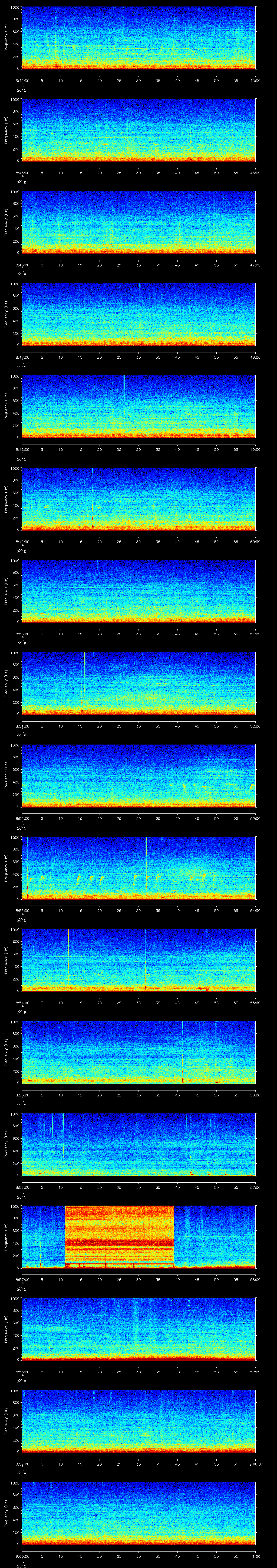The height and width of the screenshot is (1568, 277).
Task: Open the 8:44:00 spectrogram panel
Action: (x=138, y=38)
